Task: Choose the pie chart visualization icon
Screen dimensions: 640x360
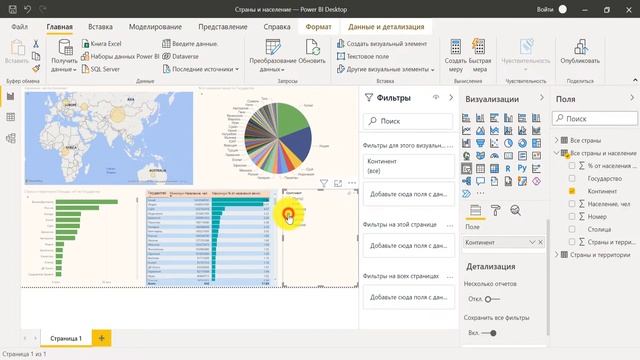Action: [x=508, y=143]
